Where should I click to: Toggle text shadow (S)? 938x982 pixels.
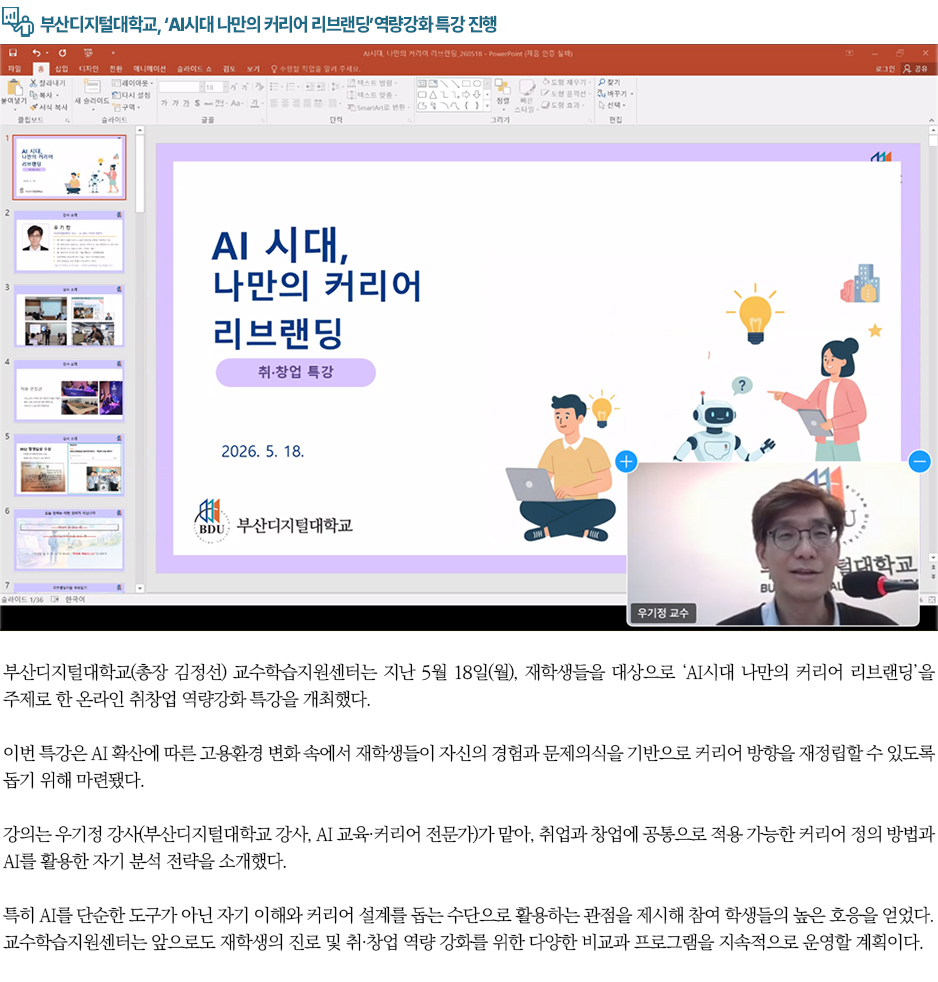pos(197,103)
